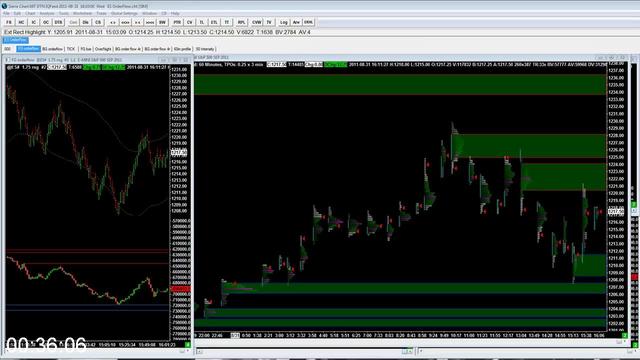Select the highlighted FG orderflow chart tab
The image size is (640, 360).
[x=28, y=49]
